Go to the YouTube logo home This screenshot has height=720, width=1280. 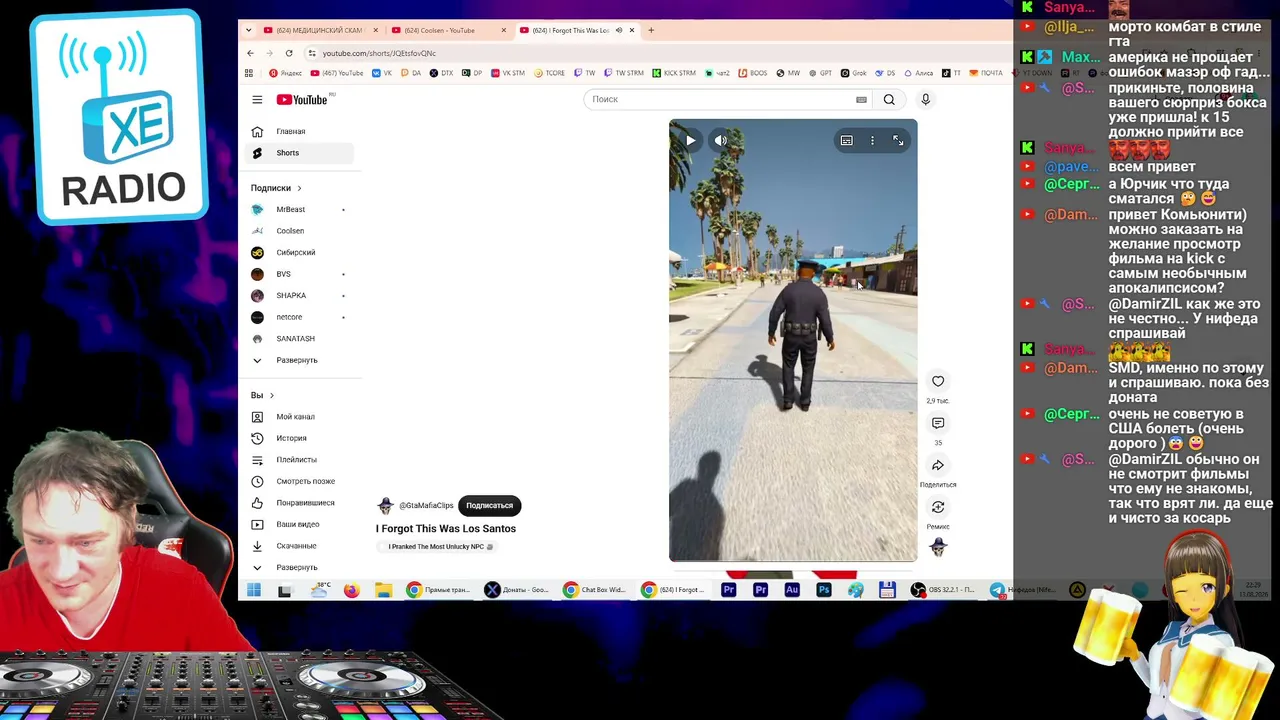tap(303, 100)
